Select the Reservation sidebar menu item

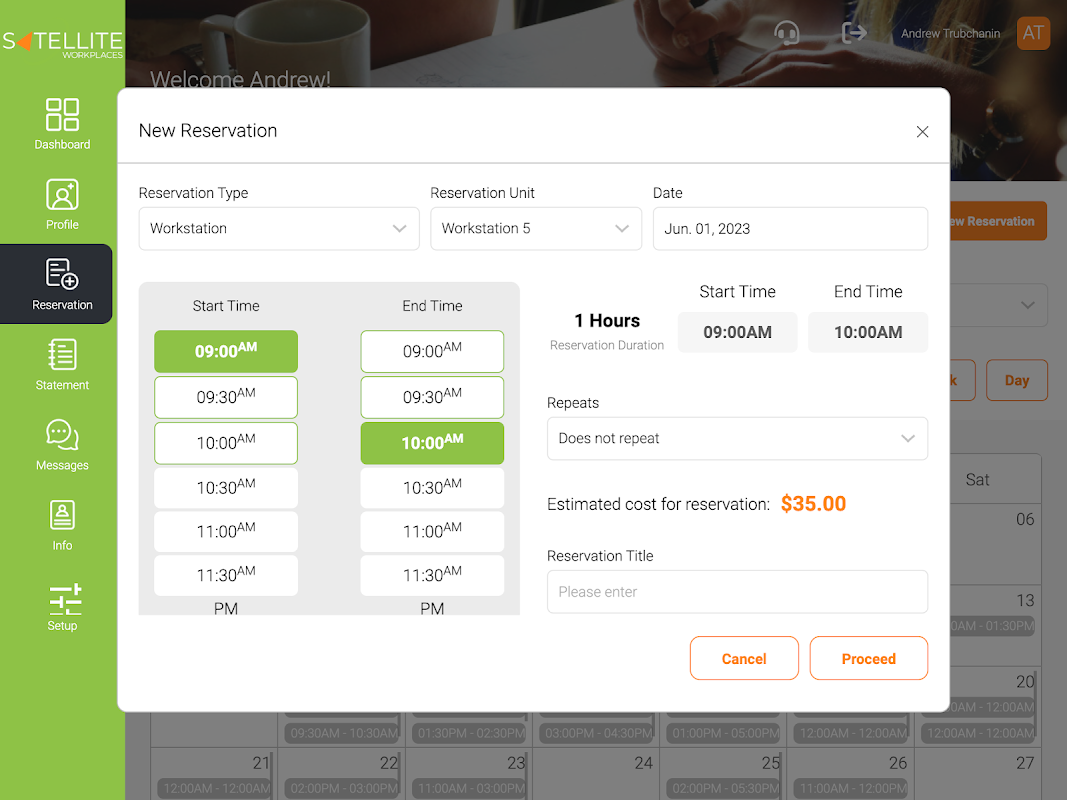point(62,284)
